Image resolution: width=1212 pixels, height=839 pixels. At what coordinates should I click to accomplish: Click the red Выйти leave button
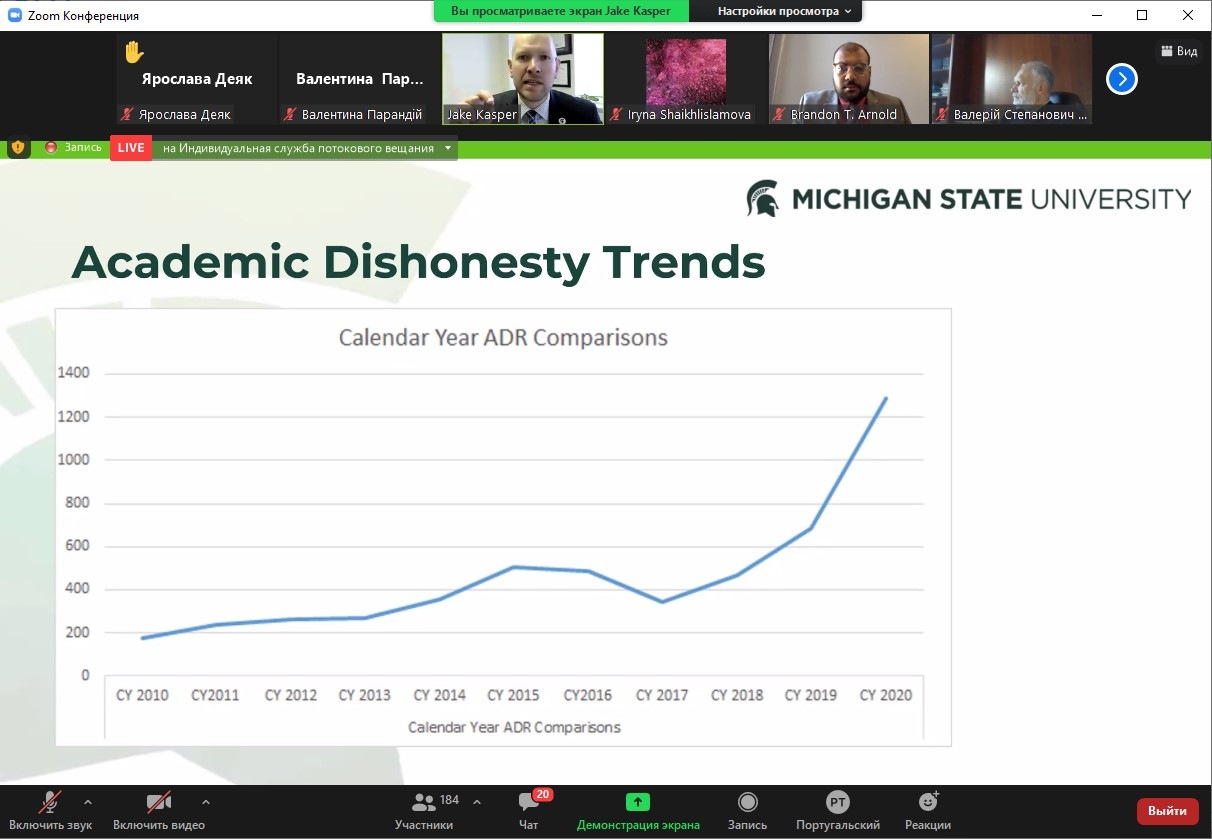pos(1167,811)
